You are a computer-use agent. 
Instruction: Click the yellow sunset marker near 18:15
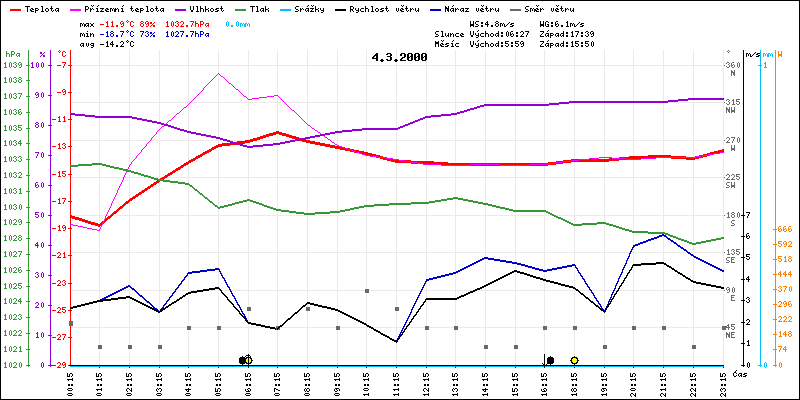click(574, 360)
